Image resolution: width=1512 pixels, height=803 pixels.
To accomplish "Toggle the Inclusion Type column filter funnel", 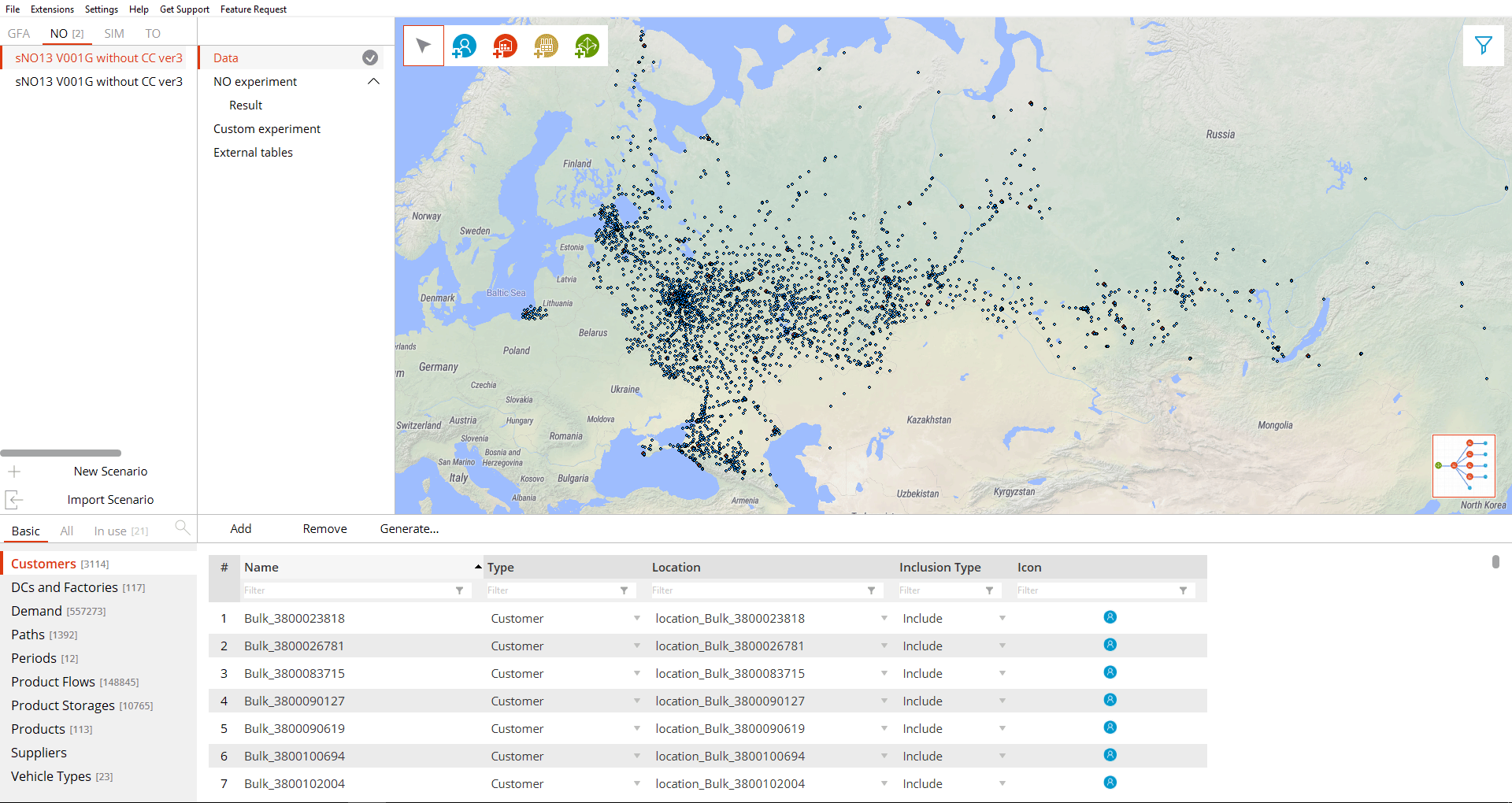I will pyautogui.click(x=989, y=590).
